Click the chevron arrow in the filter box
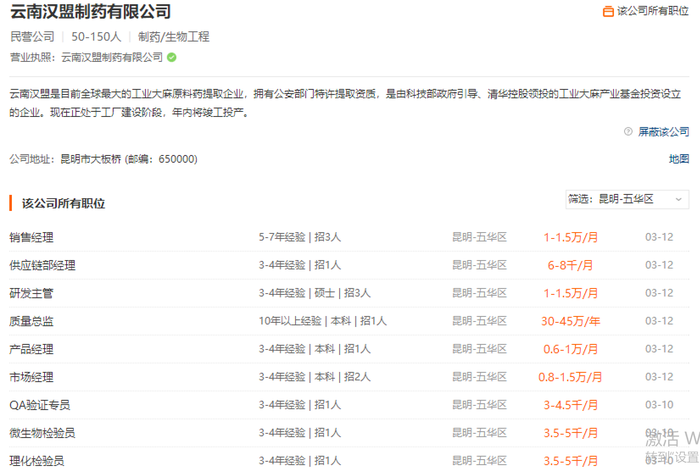Screen dimensions: 700x474 click(x=679, y=200)
